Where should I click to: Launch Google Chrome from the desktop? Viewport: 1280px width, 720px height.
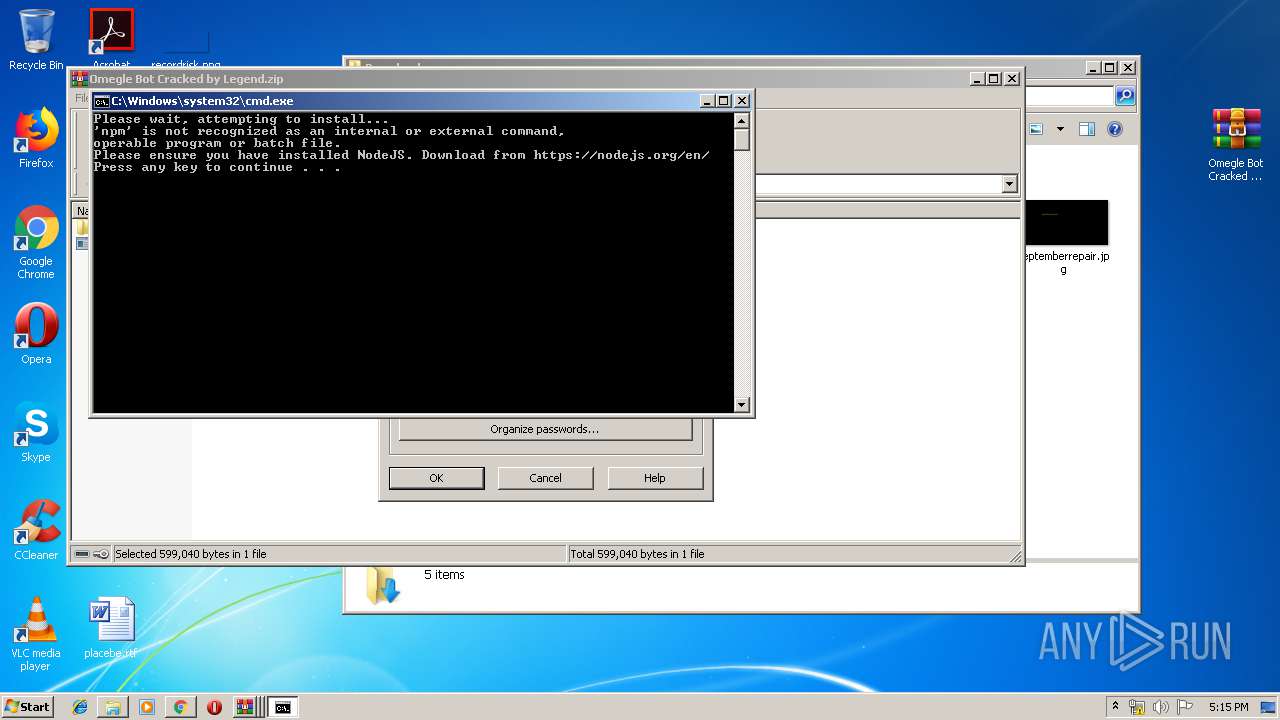pos(36,243)
